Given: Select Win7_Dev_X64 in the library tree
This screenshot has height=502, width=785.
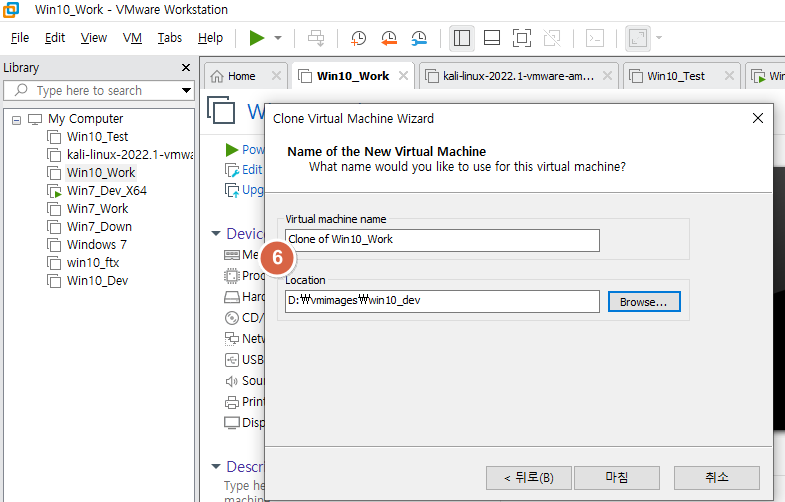Looking at the screenshot, I should (x=107, y=191).
